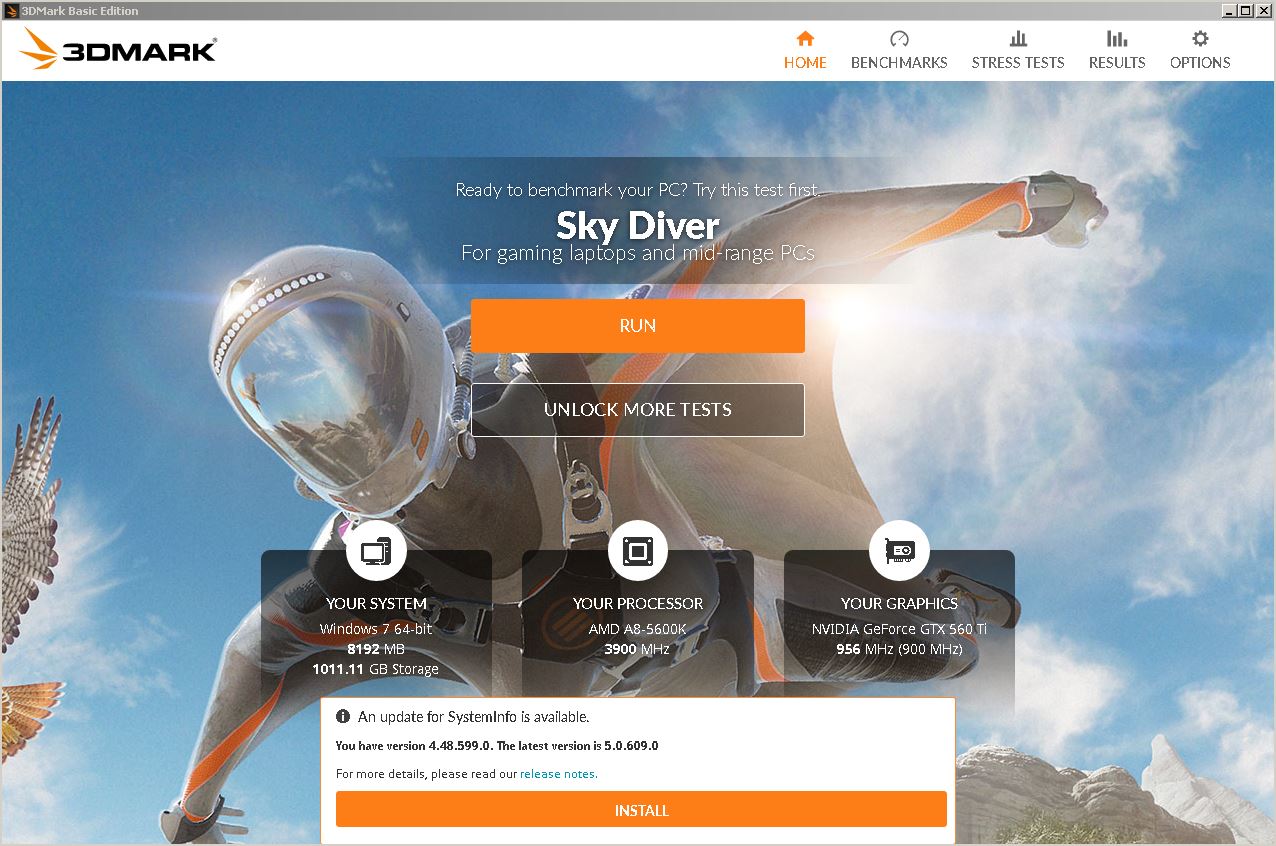
Task: Switch to the BENCHMARKS tab
Action: 899,50
